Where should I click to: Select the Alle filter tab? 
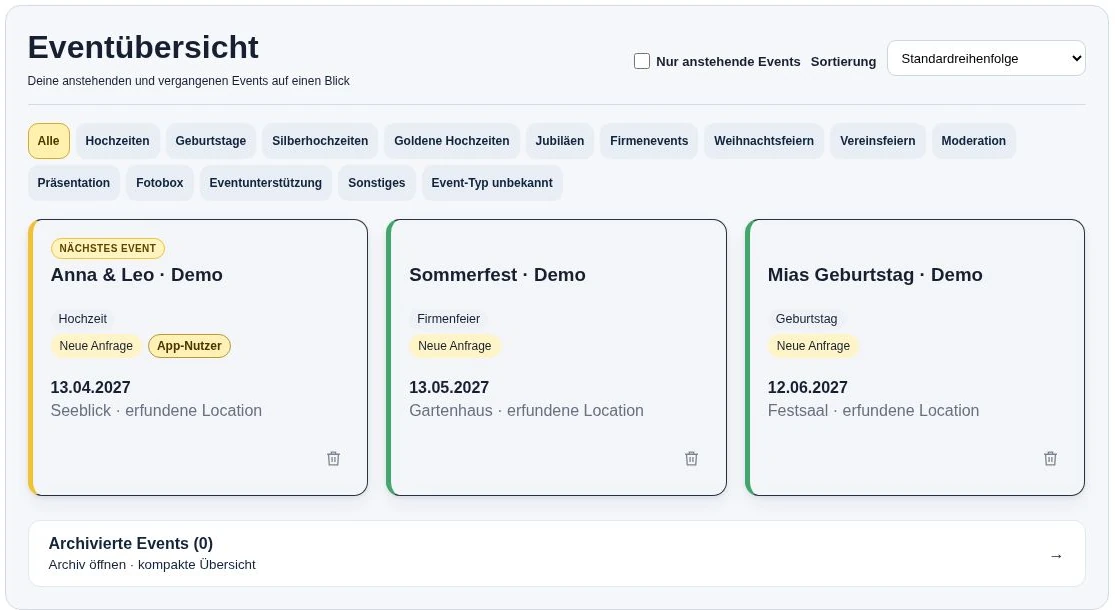[x=48, y=141]
